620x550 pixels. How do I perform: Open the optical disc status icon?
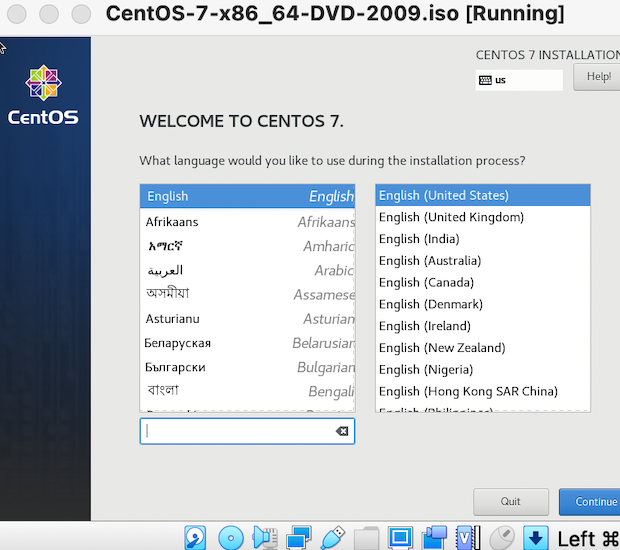click(x=231, y=538)
